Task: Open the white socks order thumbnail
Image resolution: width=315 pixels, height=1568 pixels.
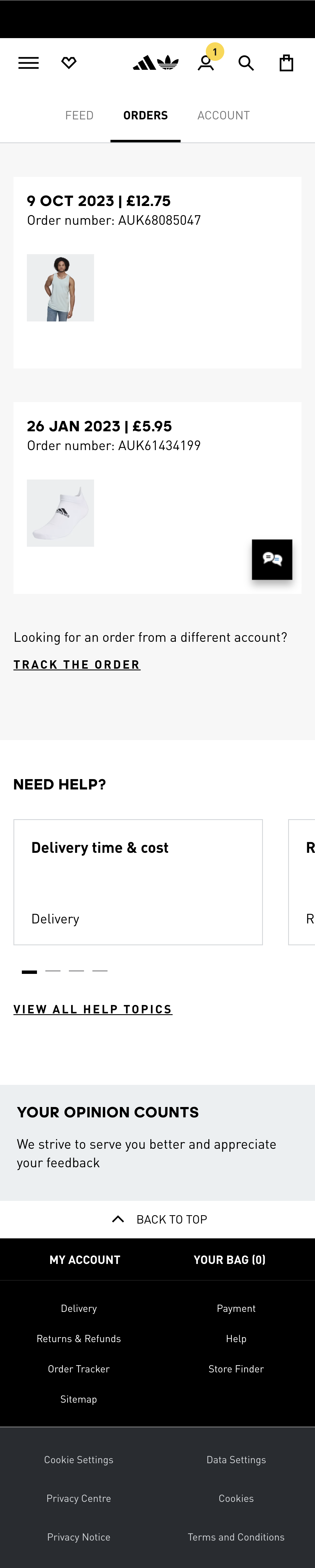Action: click(x=60, y=513)
